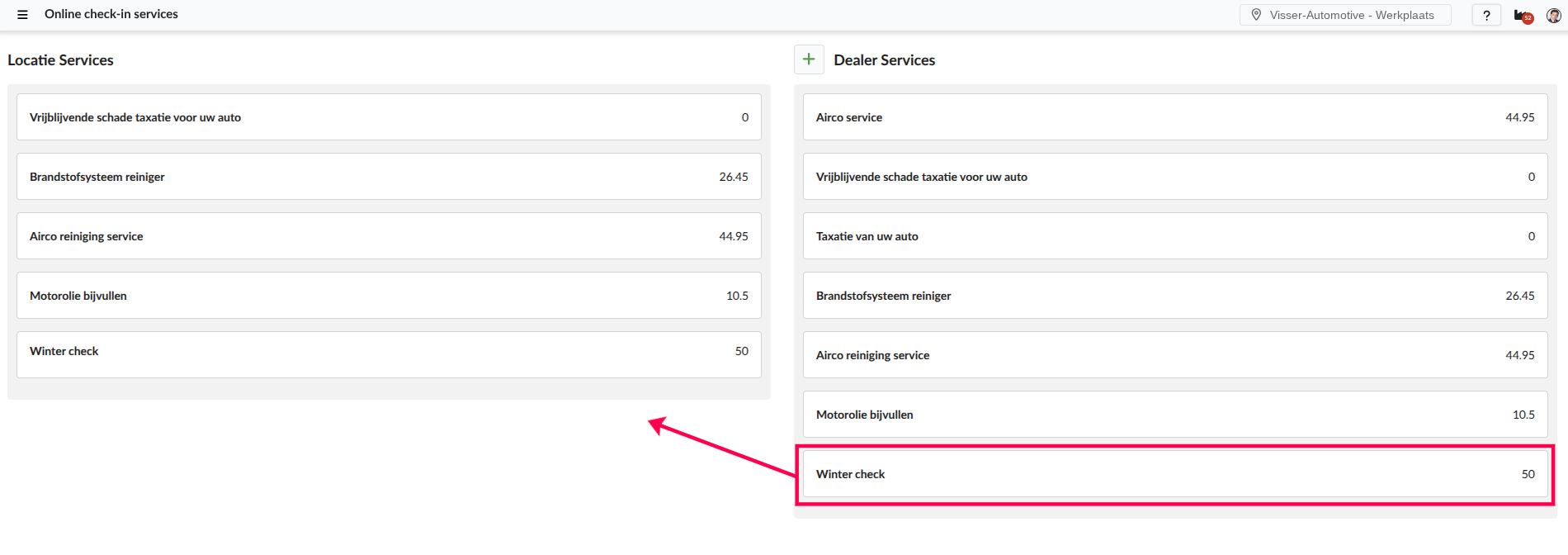Click Vrijblijvende schade taxatie in Locatie Services
Screen dimensions: 1568x555
tap(388, 117)
